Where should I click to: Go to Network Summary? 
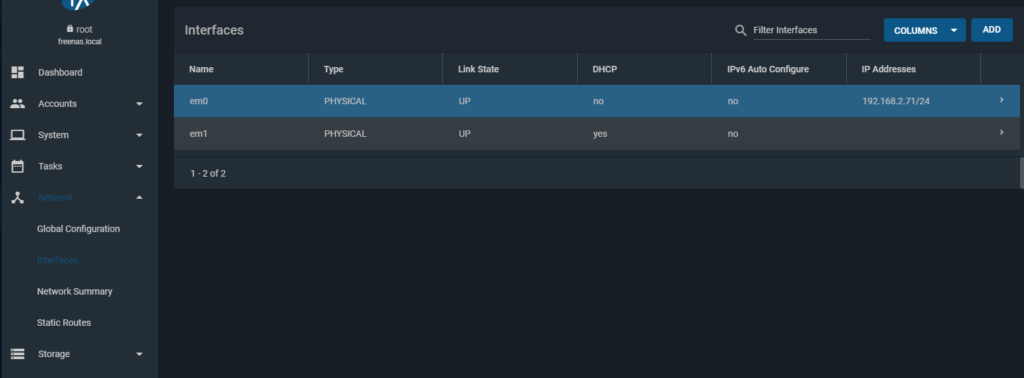coord(74,291)
